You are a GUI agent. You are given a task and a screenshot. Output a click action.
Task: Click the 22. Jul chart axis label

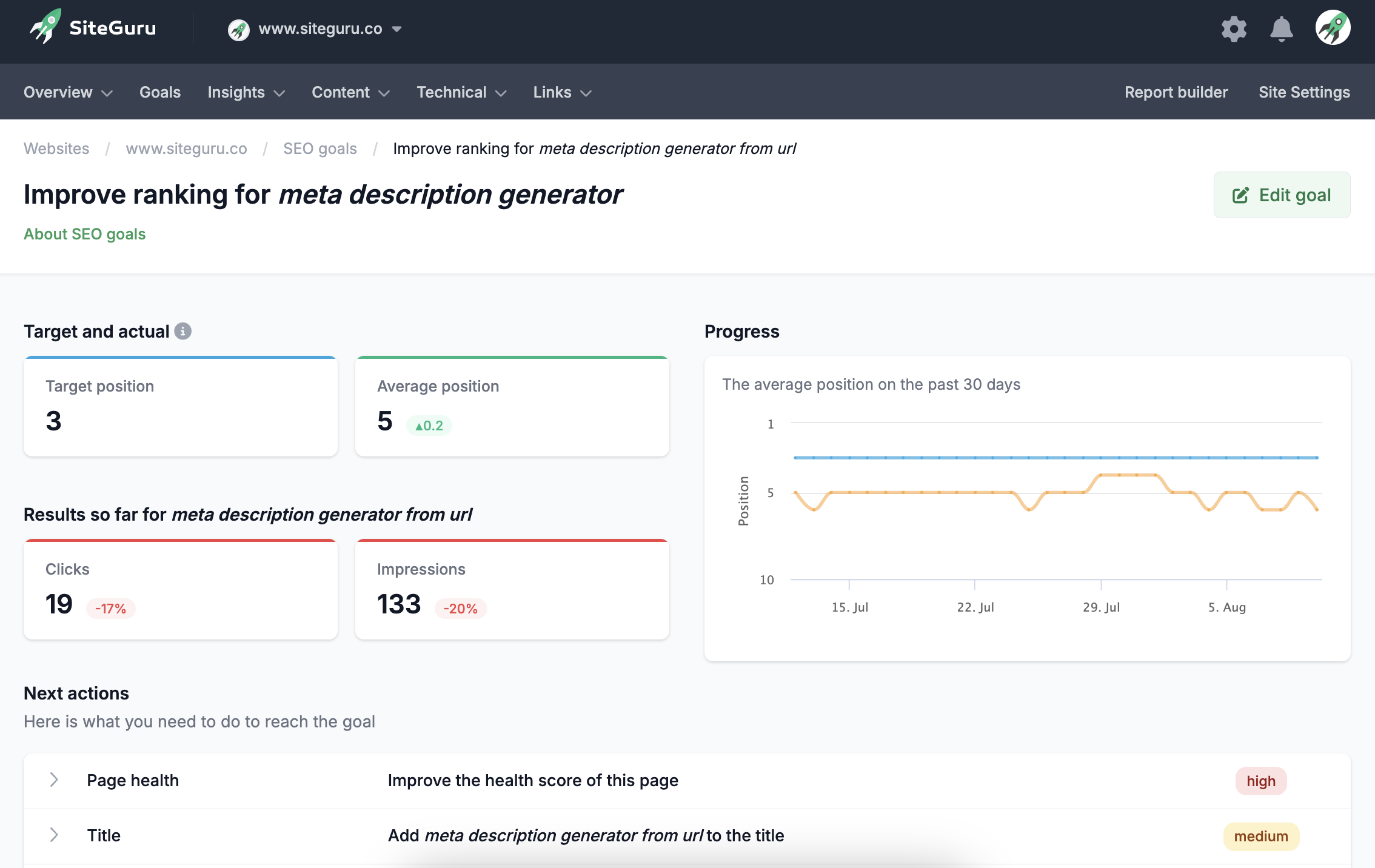[x=975, y=607]
